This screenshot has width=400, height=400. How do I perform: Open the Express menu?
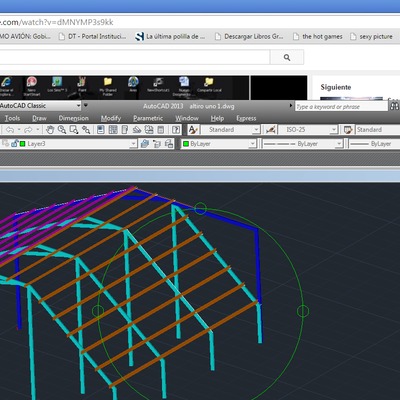(246, 118)
